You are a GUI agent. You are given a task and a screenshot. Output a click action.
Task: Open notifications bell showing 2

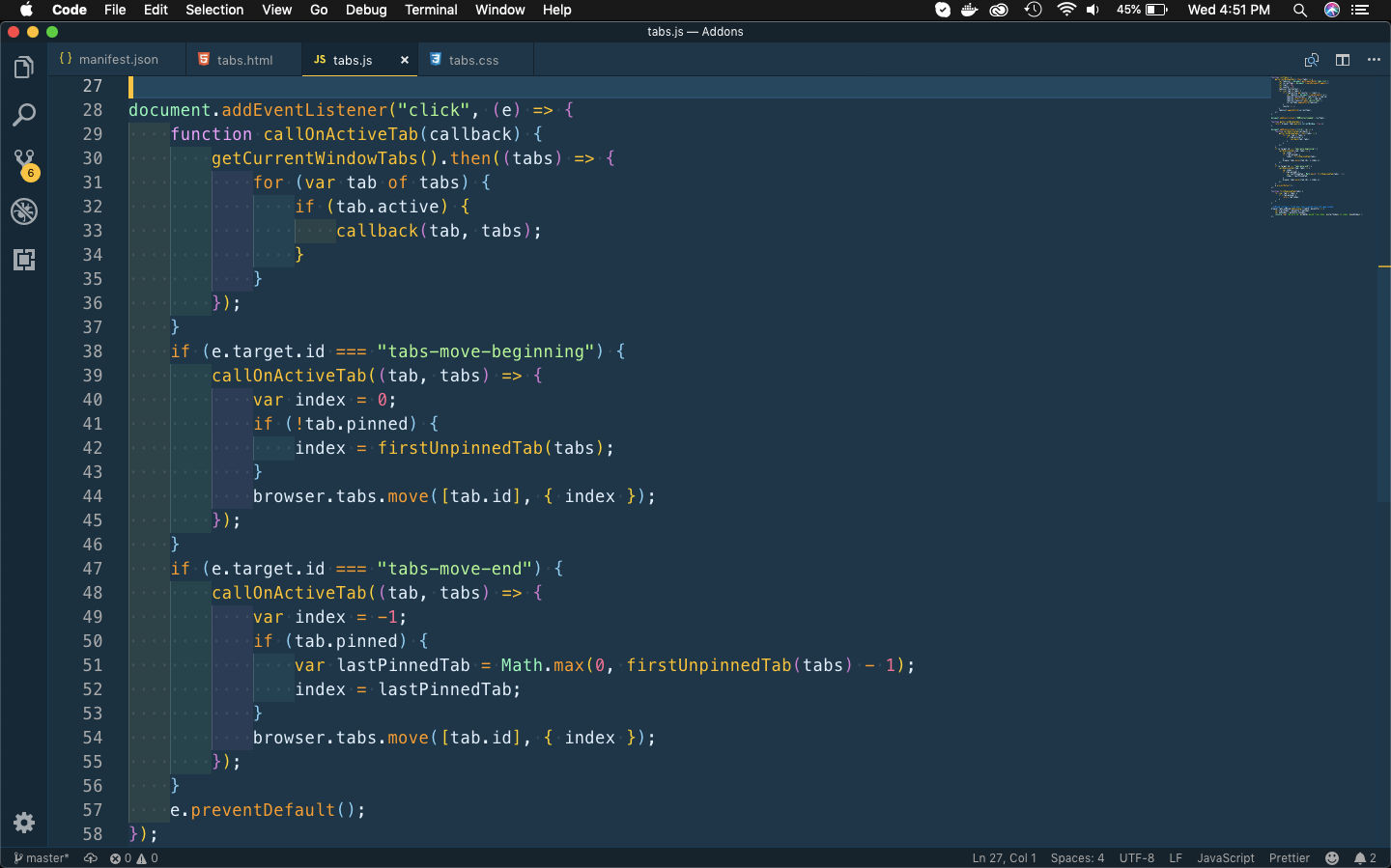click(1365, 858)
